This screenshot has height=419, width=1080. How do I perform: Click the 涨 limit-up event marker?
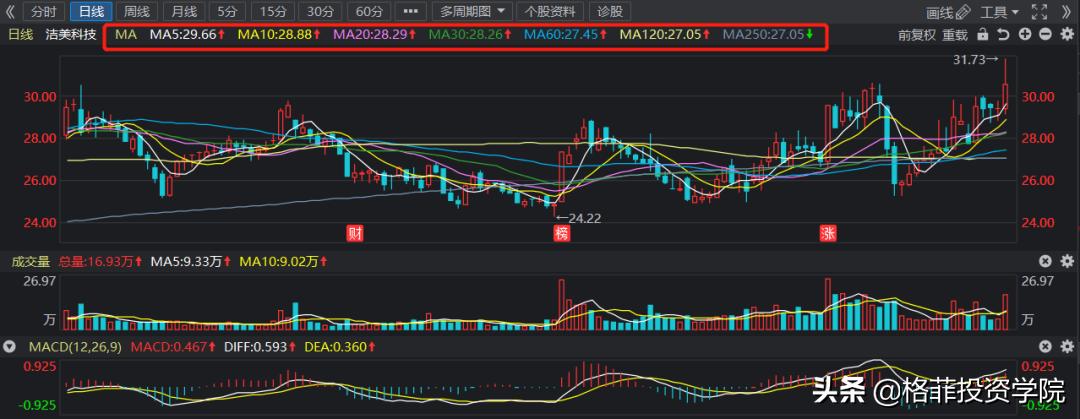pos(827,234)
